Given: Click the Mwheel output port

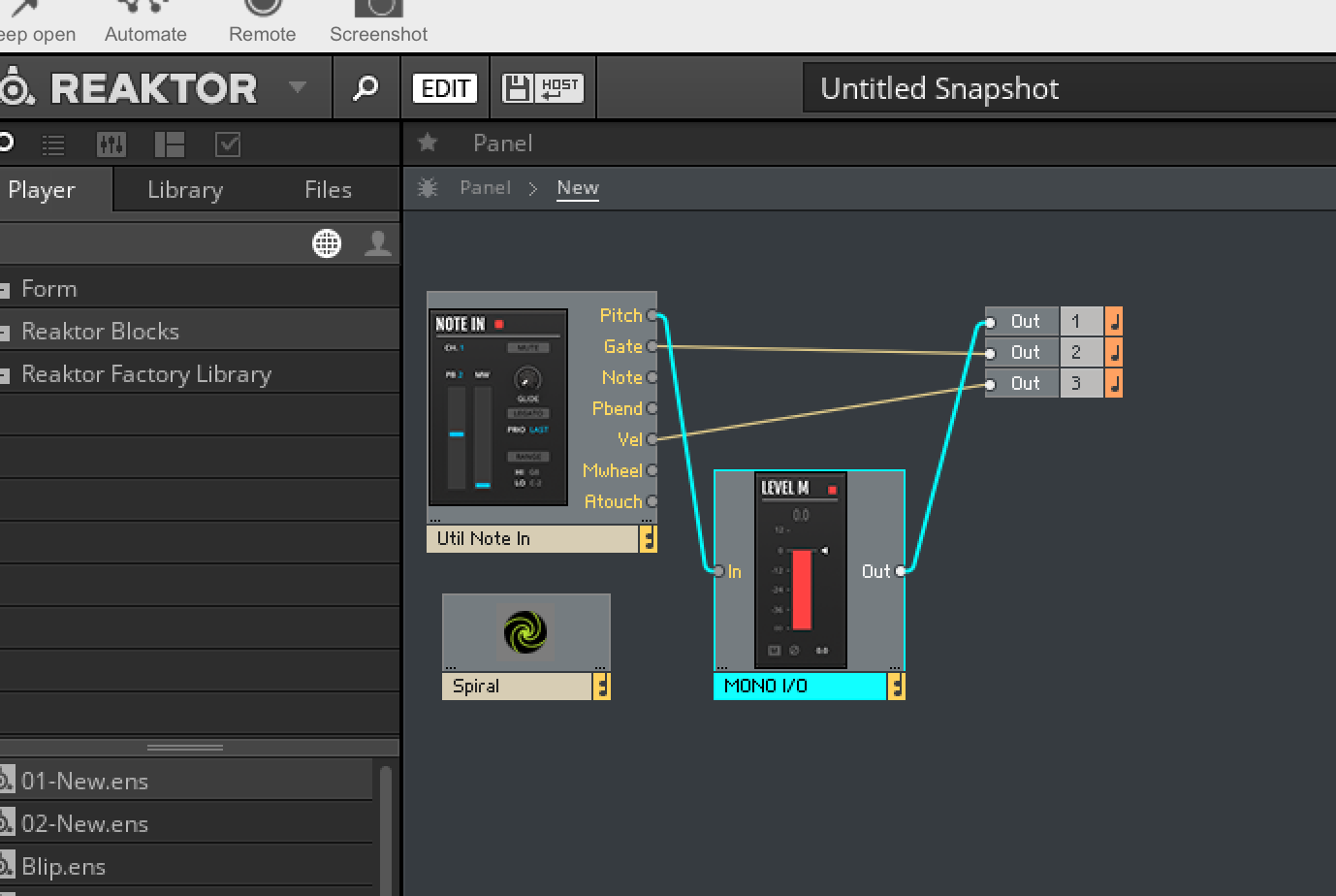Looking at the screenshot, I should 652,470.
